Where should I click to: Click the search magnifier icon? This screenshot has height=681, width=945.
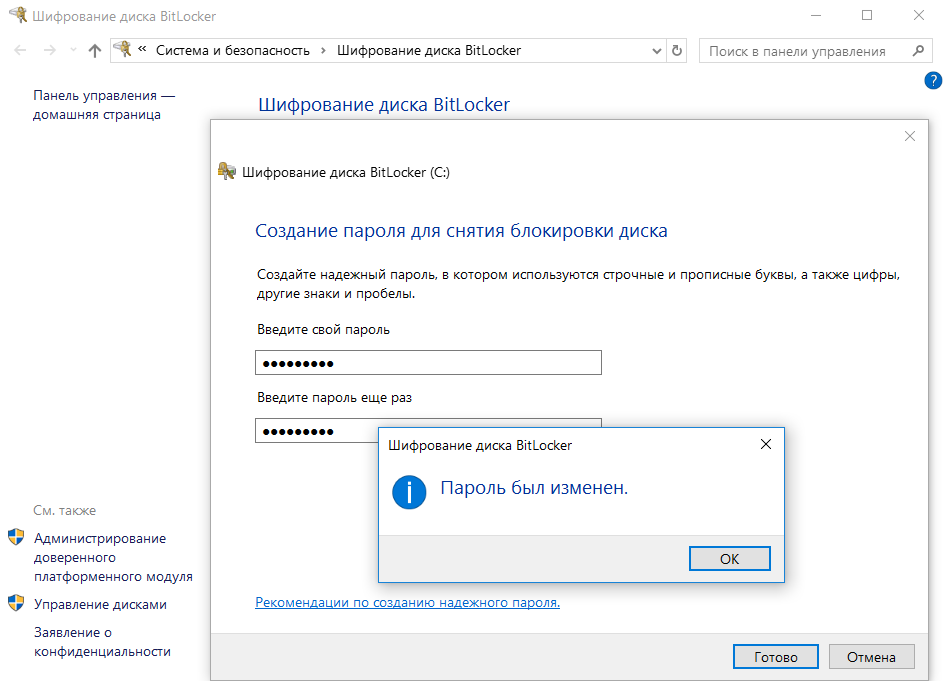click(x=918, y=51)
